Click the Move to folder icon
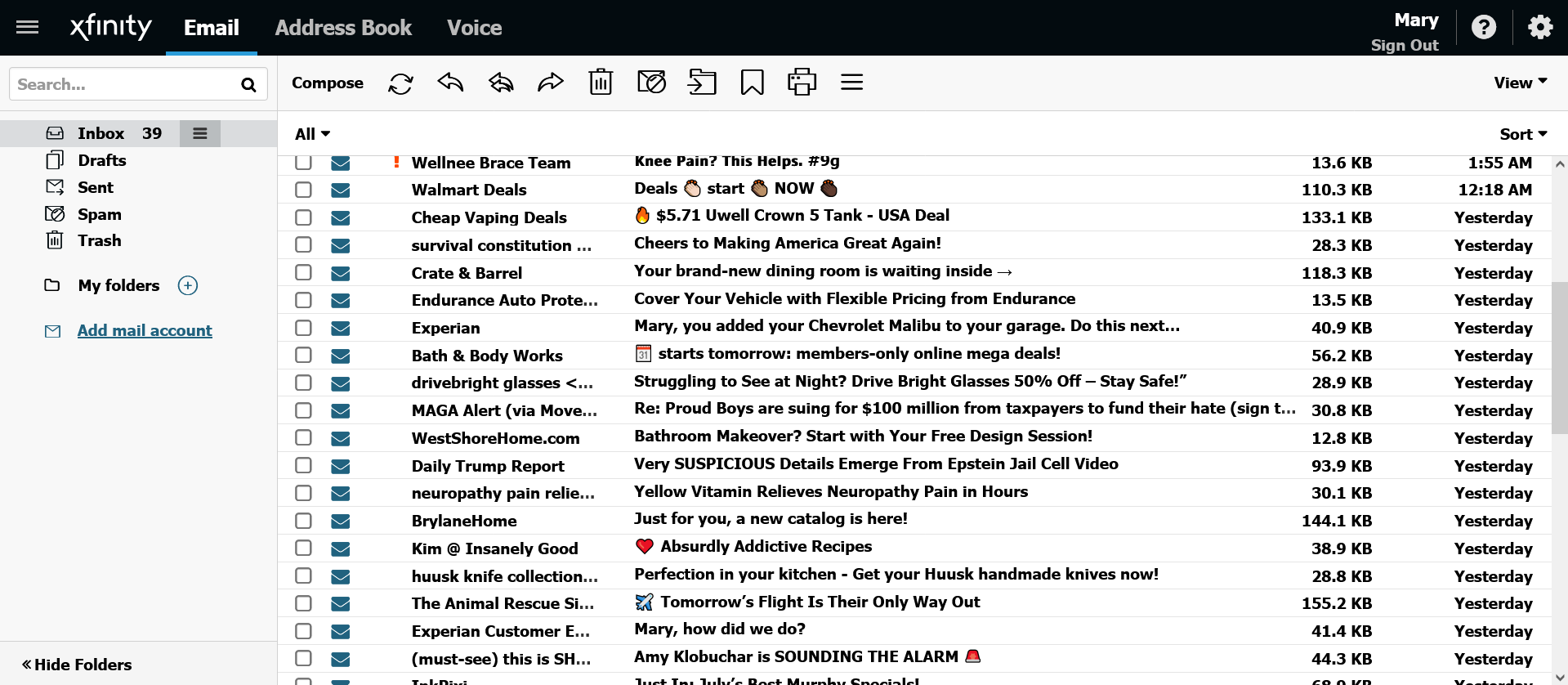This screenshot has height=685, width=1568. (x=702, y=82)
